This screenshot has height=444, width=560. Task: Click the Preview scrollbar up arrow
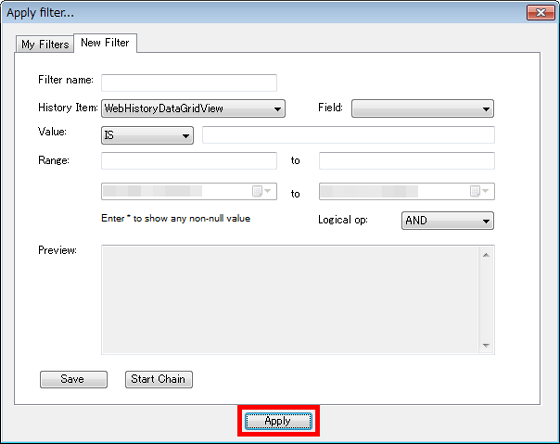(x=486, y=255)
